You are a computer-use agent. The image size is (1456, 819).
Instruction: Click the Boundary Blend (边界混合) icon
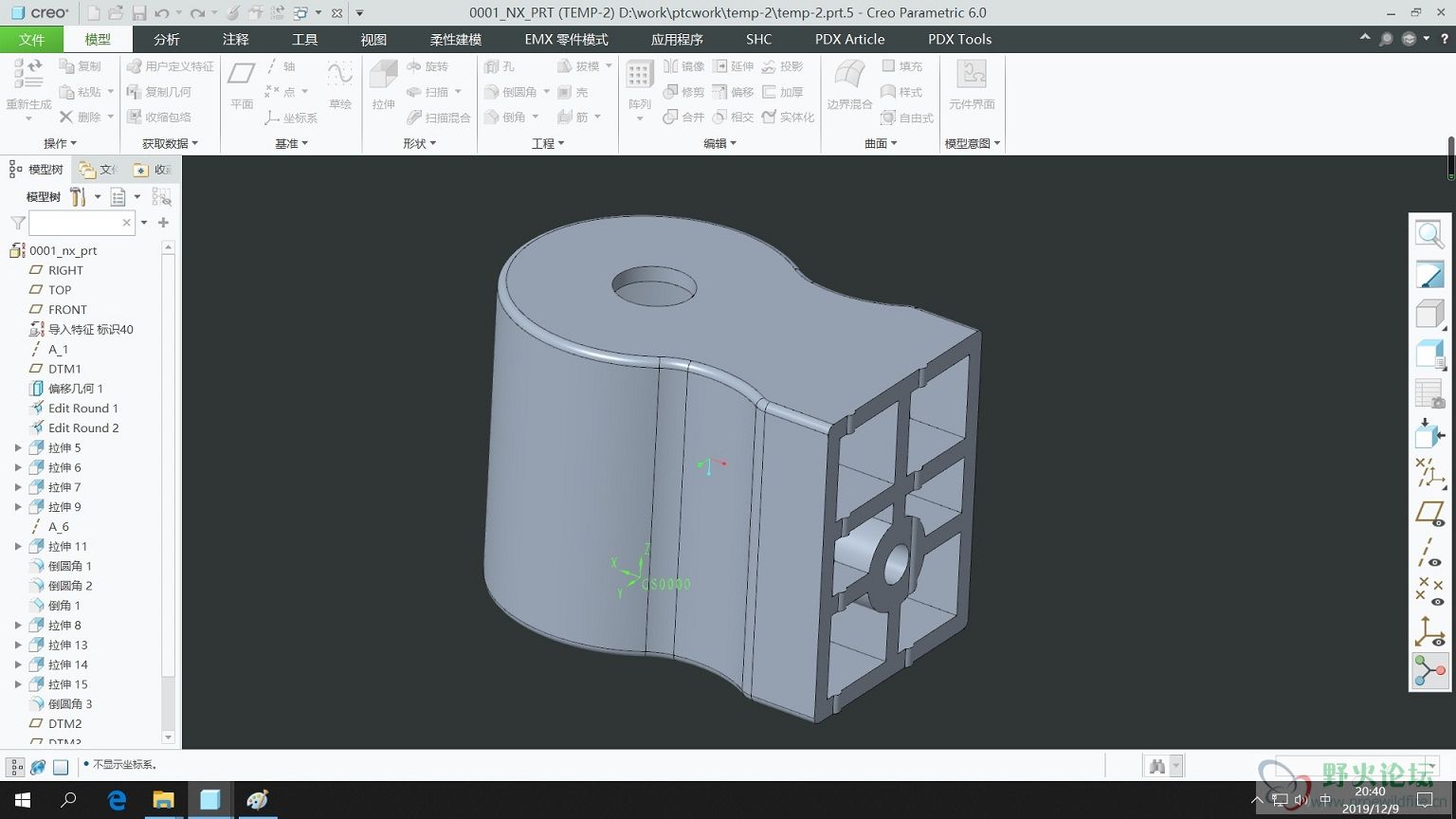point(849,84)
